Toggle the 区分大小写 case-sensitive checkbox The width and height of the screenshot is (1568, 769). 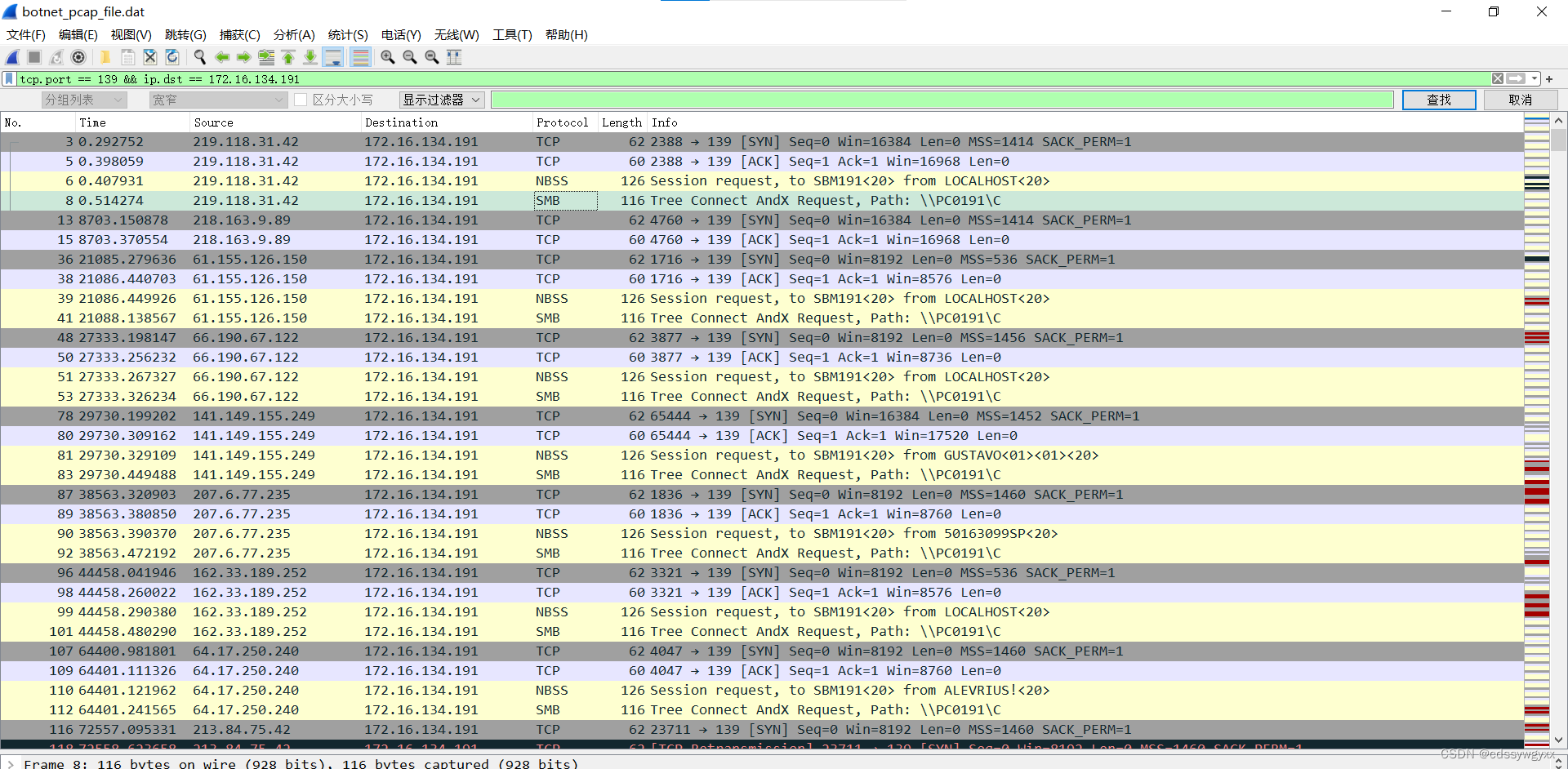pos(301,100)
